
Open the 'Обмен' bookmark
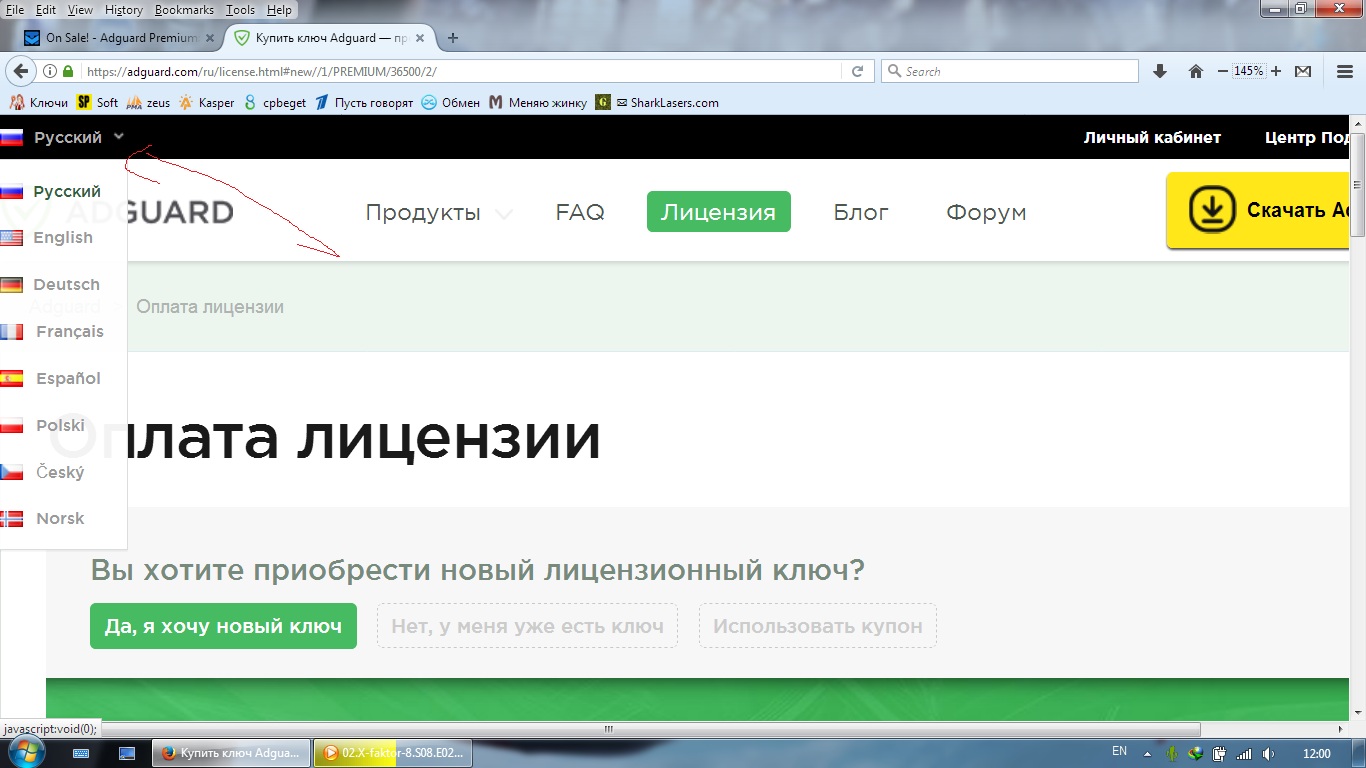tap(450, 102)
